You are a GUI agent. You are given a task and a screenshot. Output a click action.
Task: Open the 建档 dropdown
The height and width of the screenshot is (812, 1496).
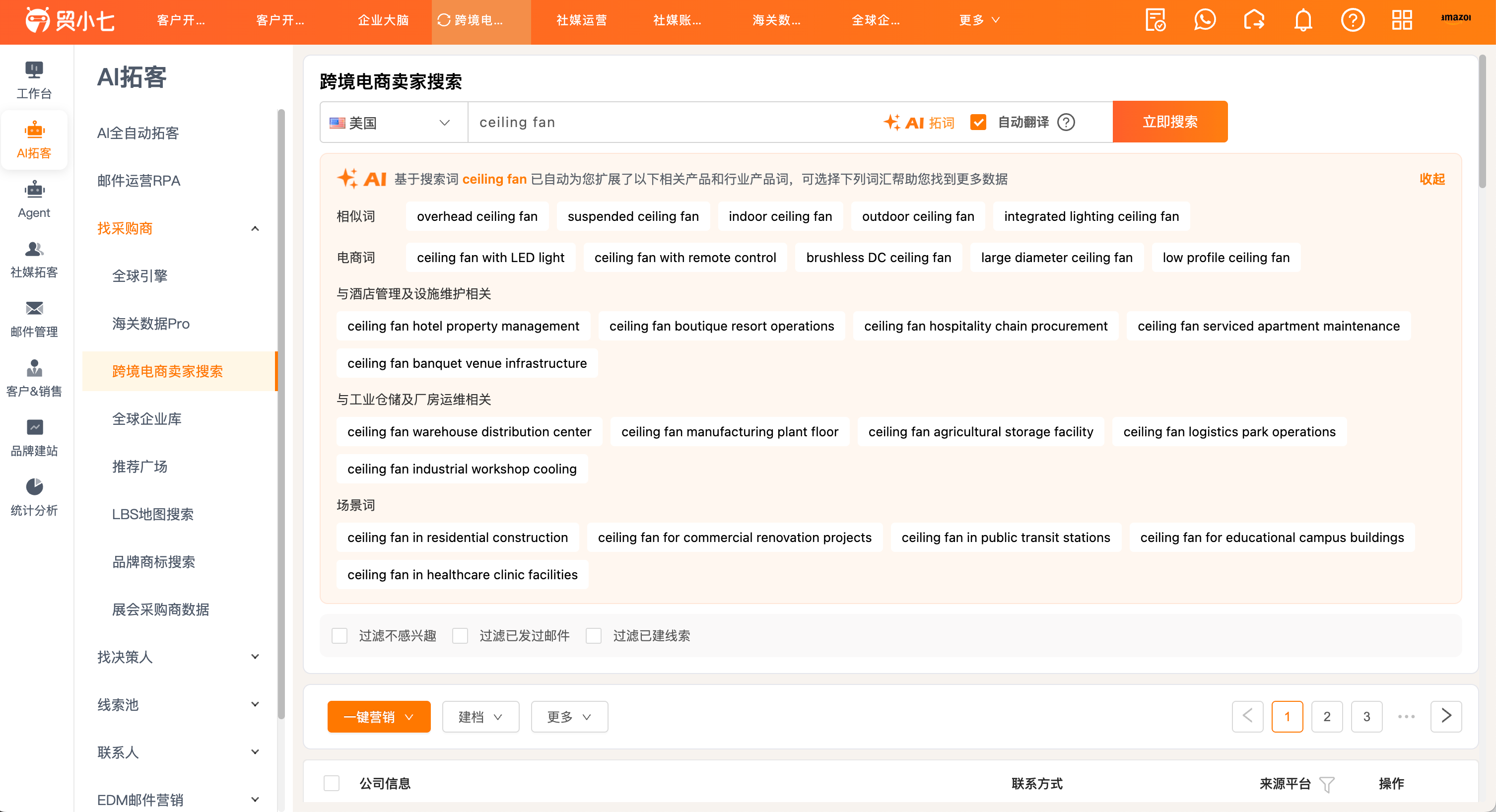pos(480,717)
